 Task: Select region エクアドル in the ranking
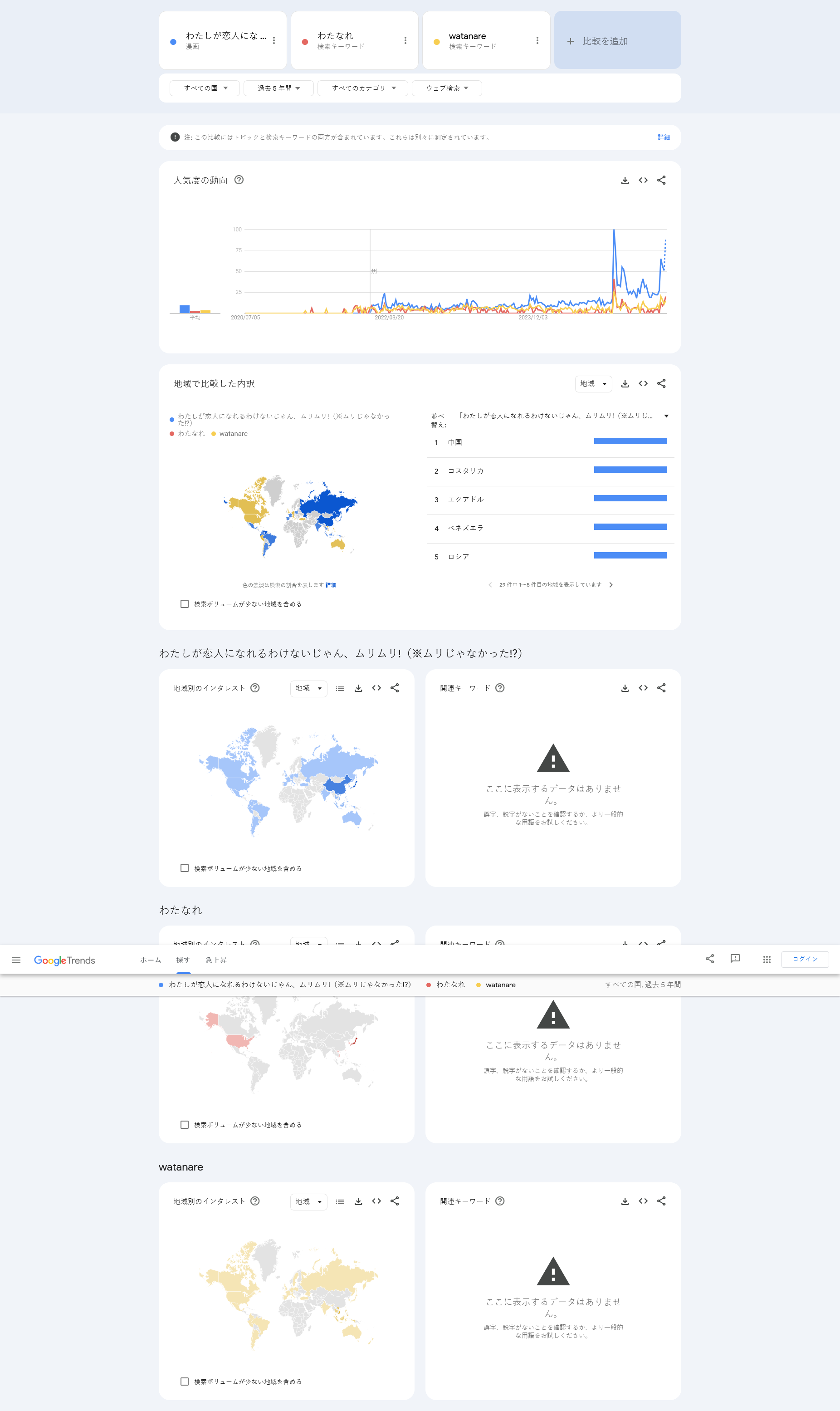click(x=550, y=500)
